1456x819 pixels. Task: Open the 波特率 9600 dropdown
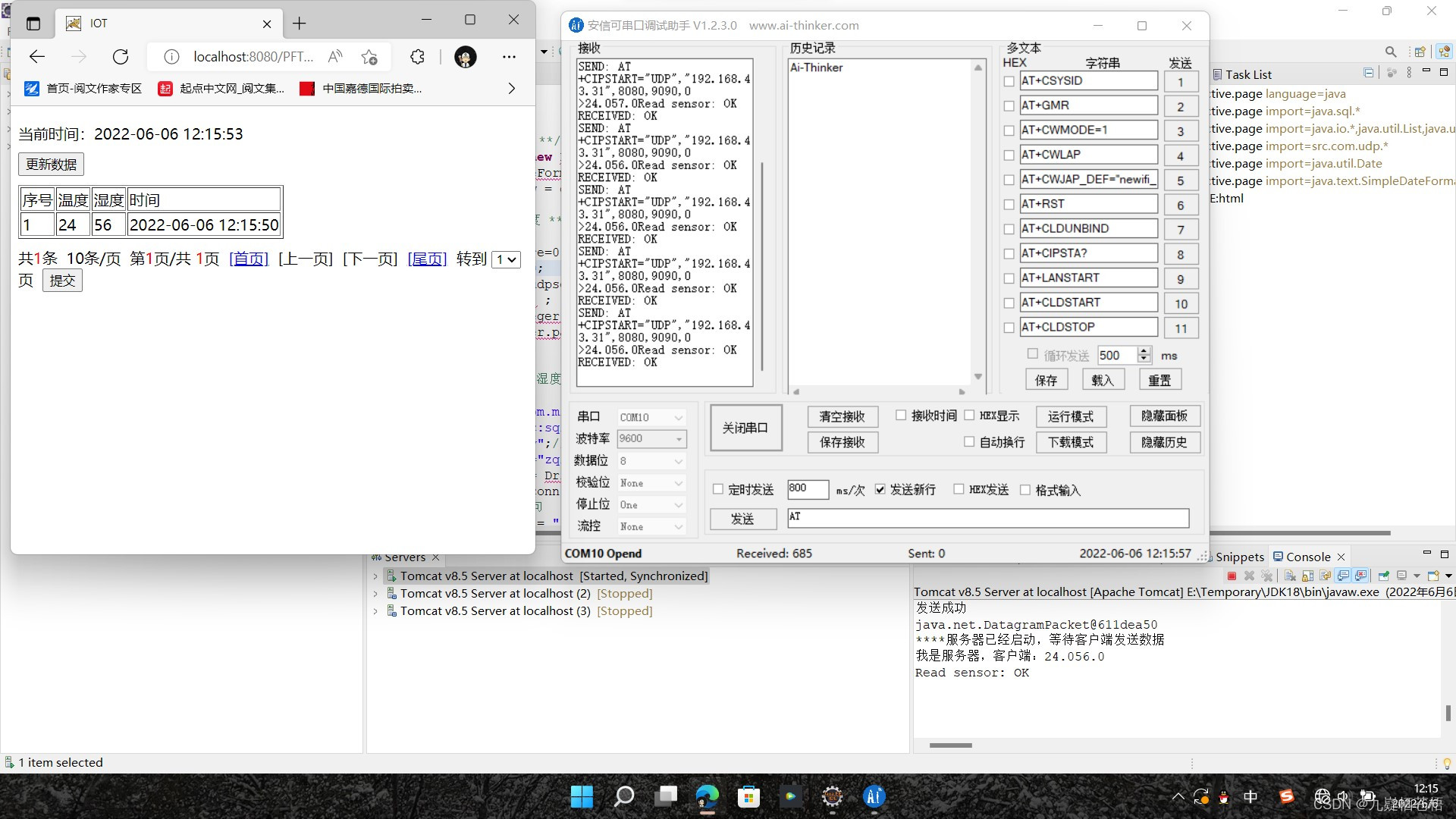point(652,438)
